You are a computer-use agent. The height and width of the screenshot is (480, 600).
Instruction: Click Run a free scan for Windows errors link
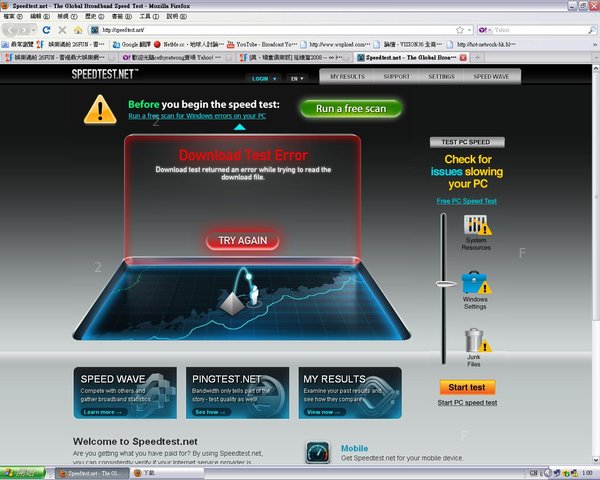(x=197, y=116)
